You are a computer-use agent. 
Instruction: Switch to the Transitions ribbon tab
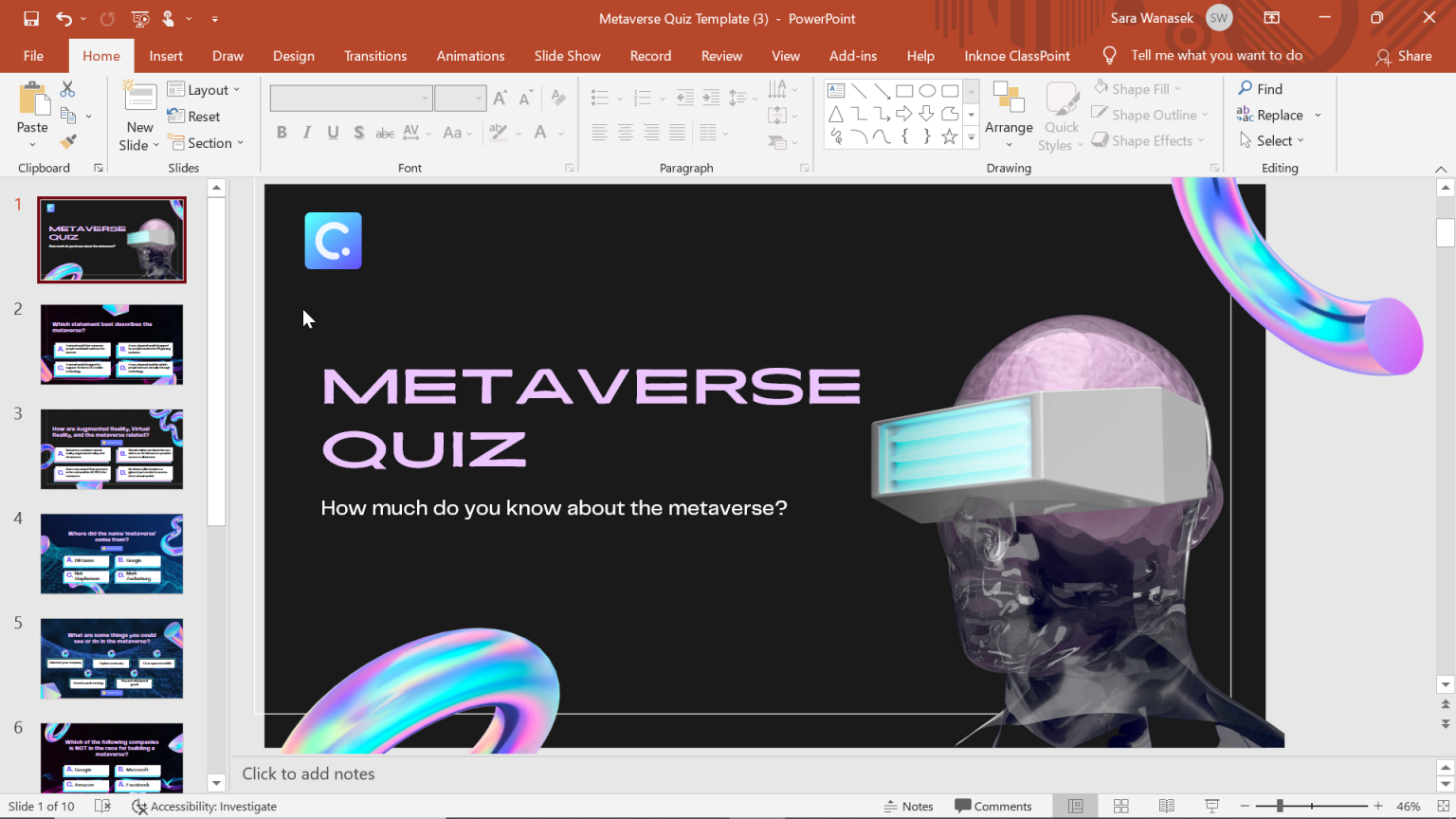click(x=375, y=56)
